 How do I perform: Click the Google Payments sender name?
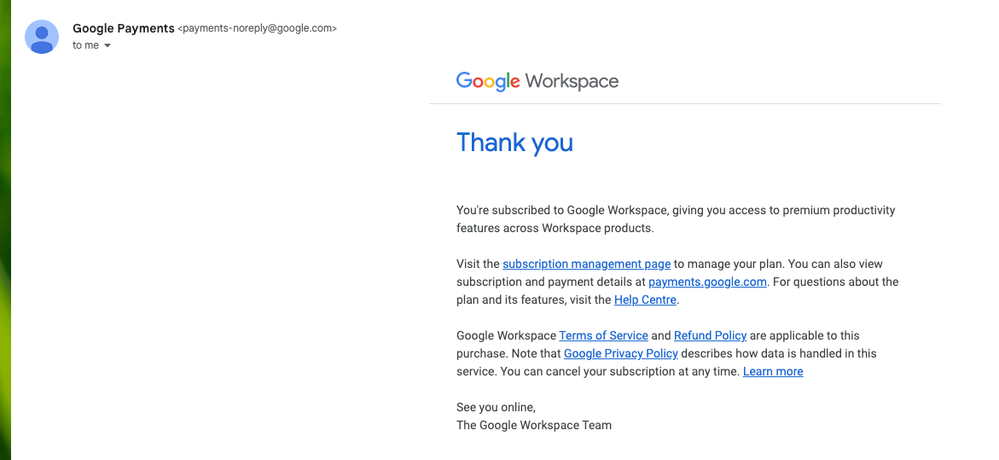124,28
